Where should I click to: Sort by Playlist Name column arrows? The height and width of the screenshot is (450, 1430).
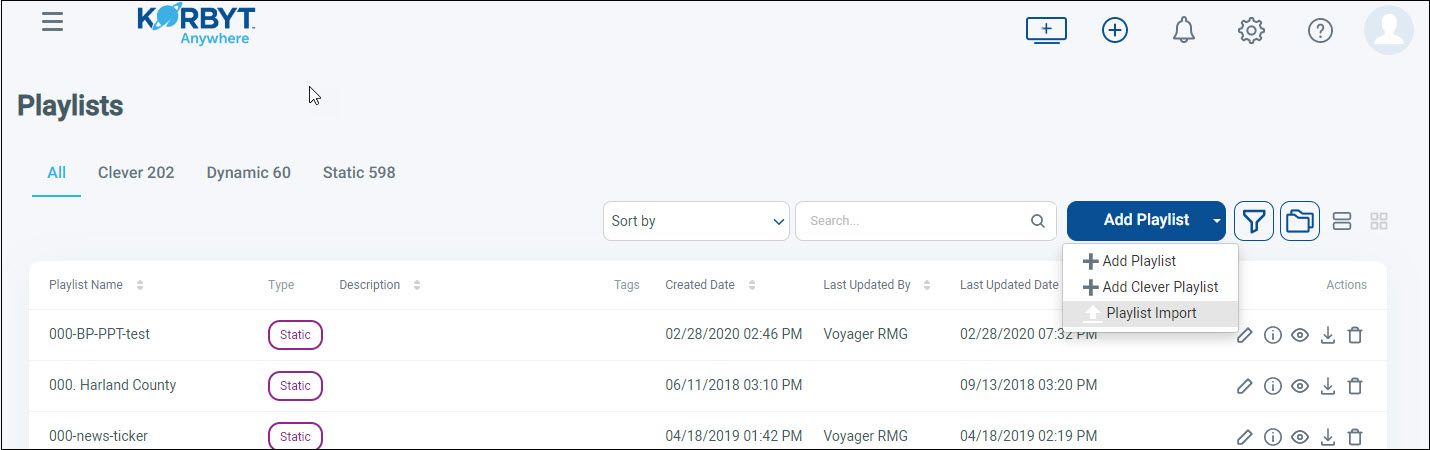point(140,285)
